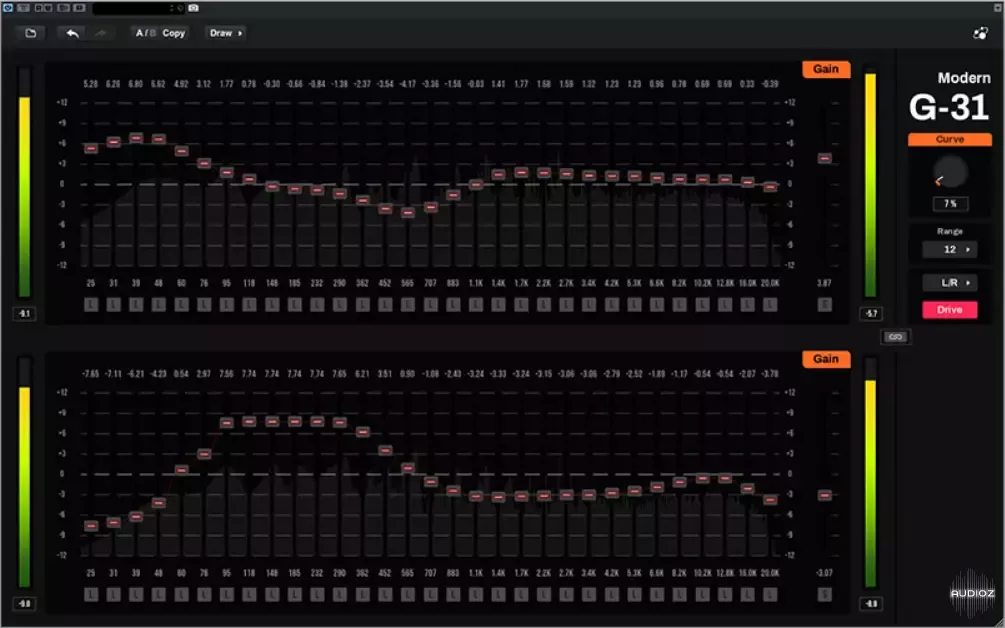This screenshot has height=628, width=1005.
Task: Grab the lower EQ 362 band fader handle
Action: (x=362, y=432)
